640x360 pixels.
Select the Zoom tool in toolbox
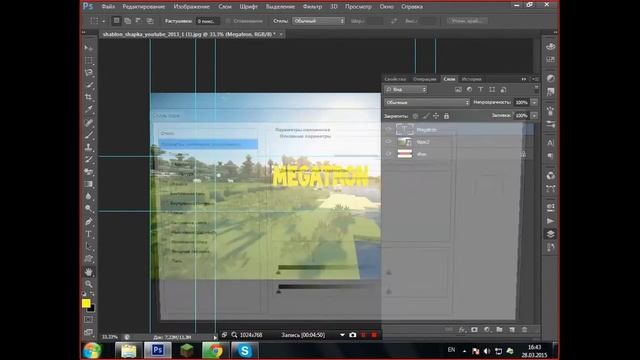pos(89,284)
